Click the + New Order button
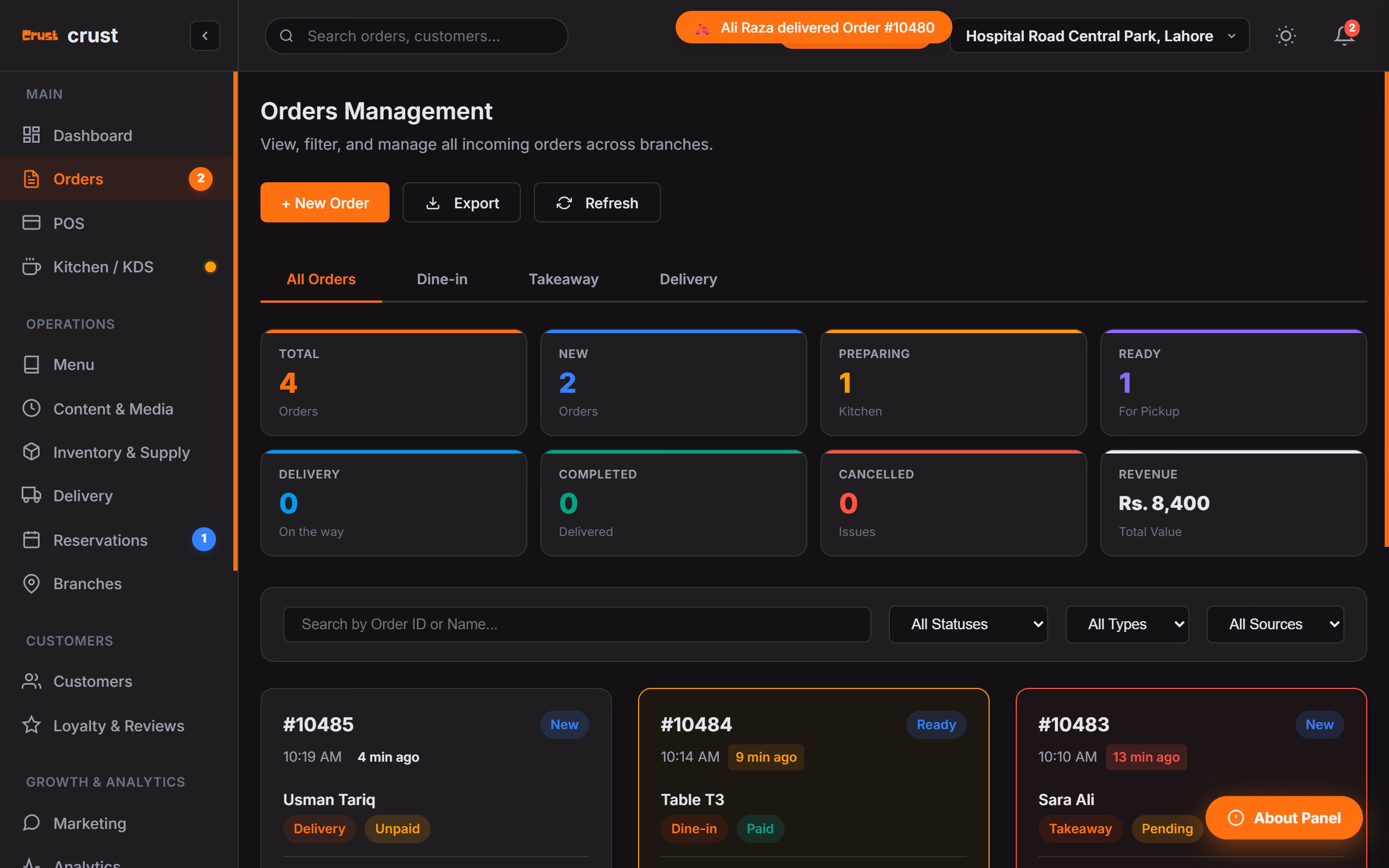The width and height of the screenshot is (1389, 868). 325,203
